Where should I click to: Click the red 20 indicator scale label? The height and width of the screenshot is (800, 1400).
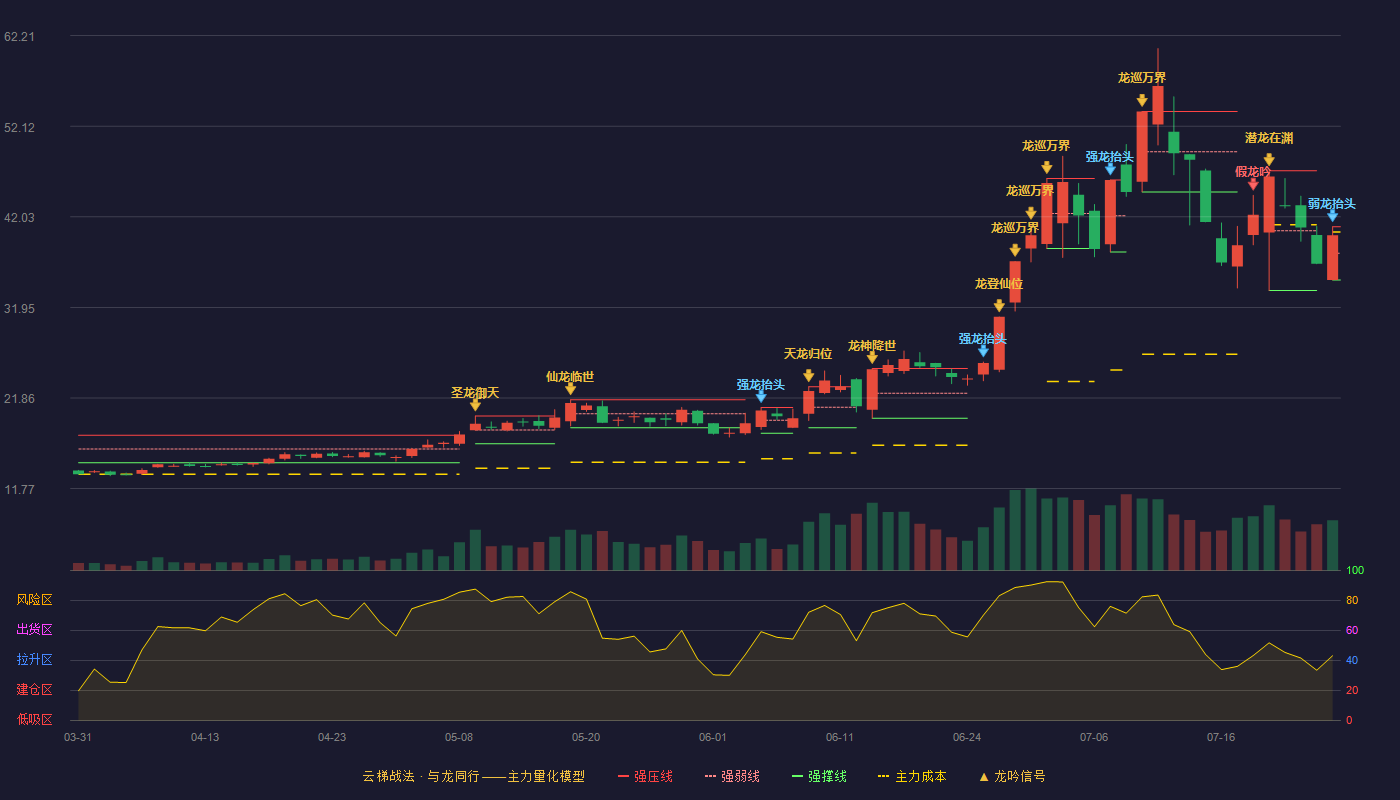1352,691
